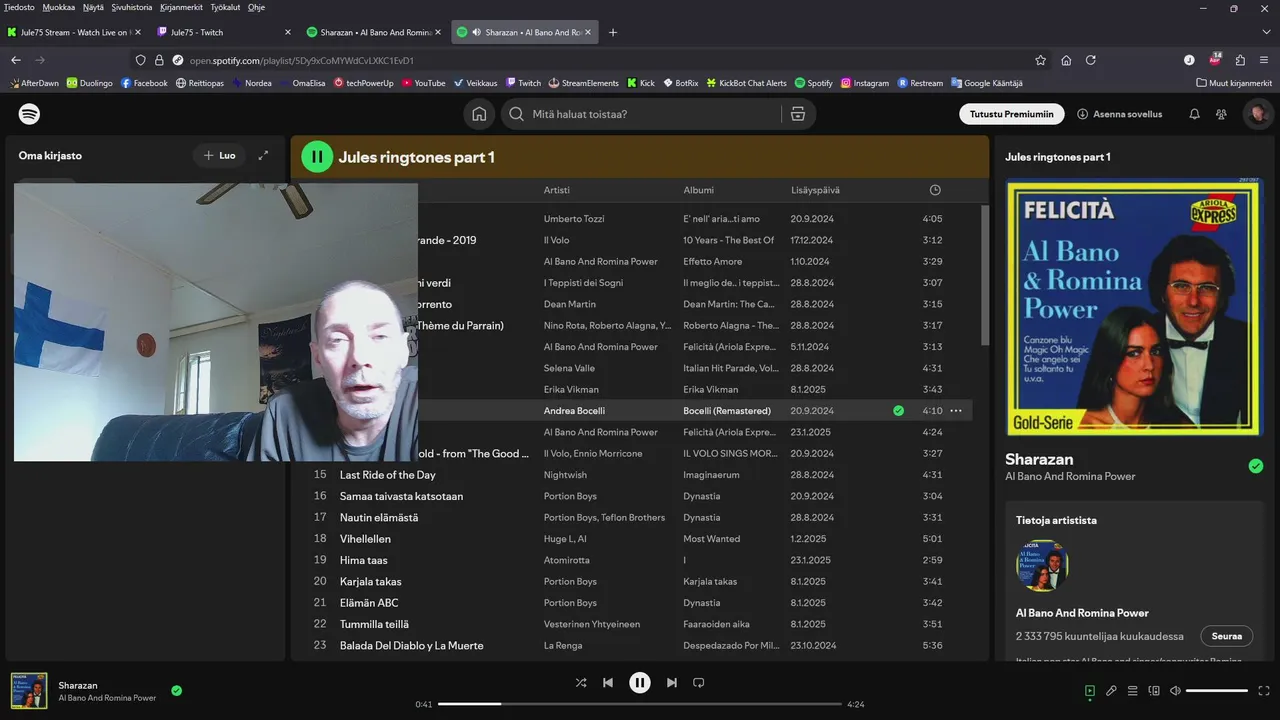This screenshot has width=1280, height=720.
Task: Go to Spotify Home via the house icon
Action: pos(479,114)
